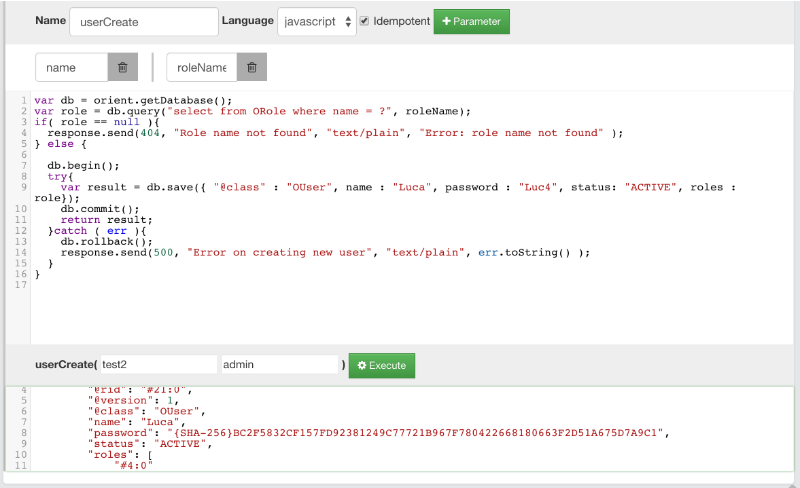Focus the "roleName" parameter text field

point(201,67)
